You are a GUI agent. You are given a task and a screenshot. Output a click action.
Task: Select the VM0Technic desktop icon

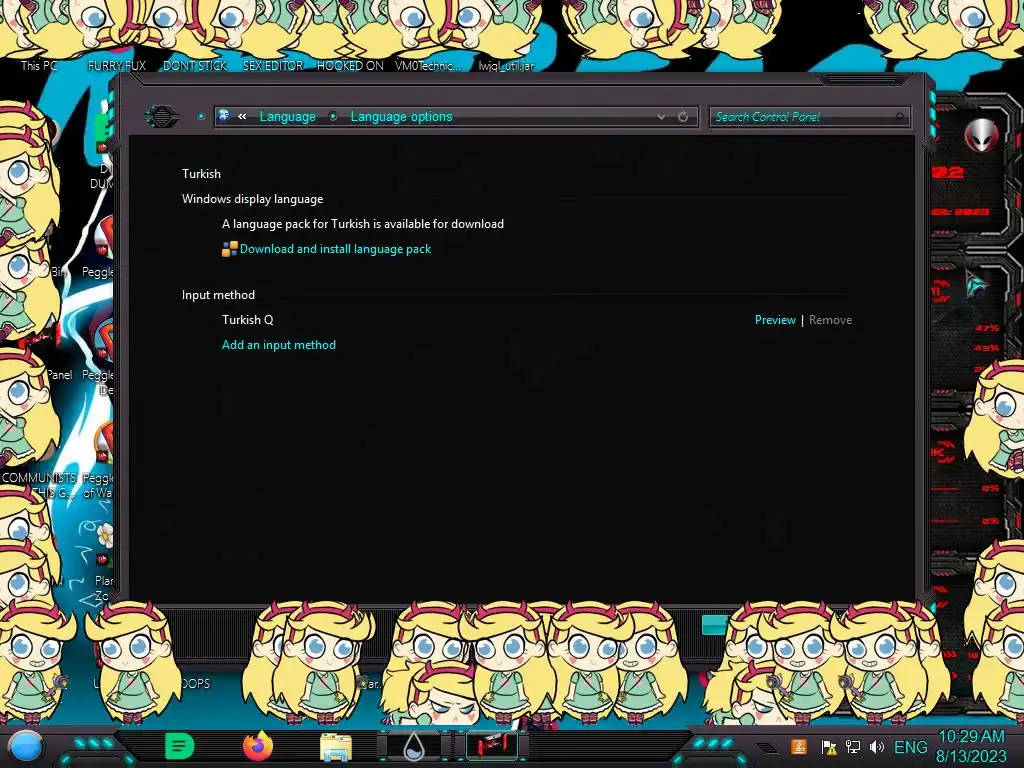(x=428, y=66)
